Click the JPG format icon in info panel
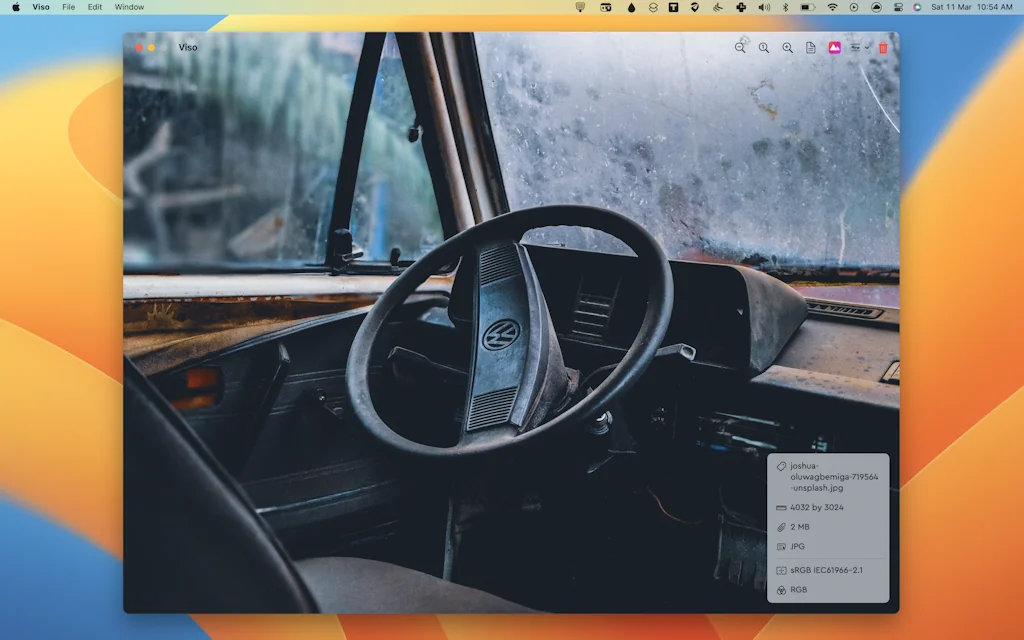The width and height of the screenshot is (1024, 640). tap(781, 547)
